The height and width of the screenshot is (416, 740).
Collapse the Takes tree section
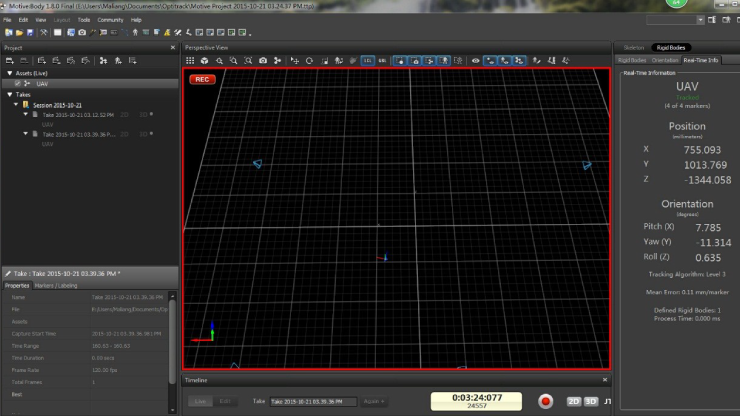8,95
